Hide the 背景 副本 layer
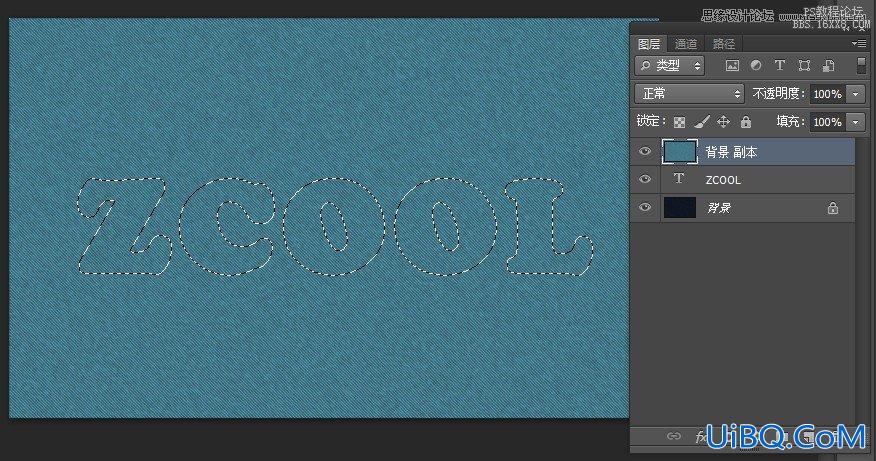The height and width of the screenshot is (461, 876). 645,151
